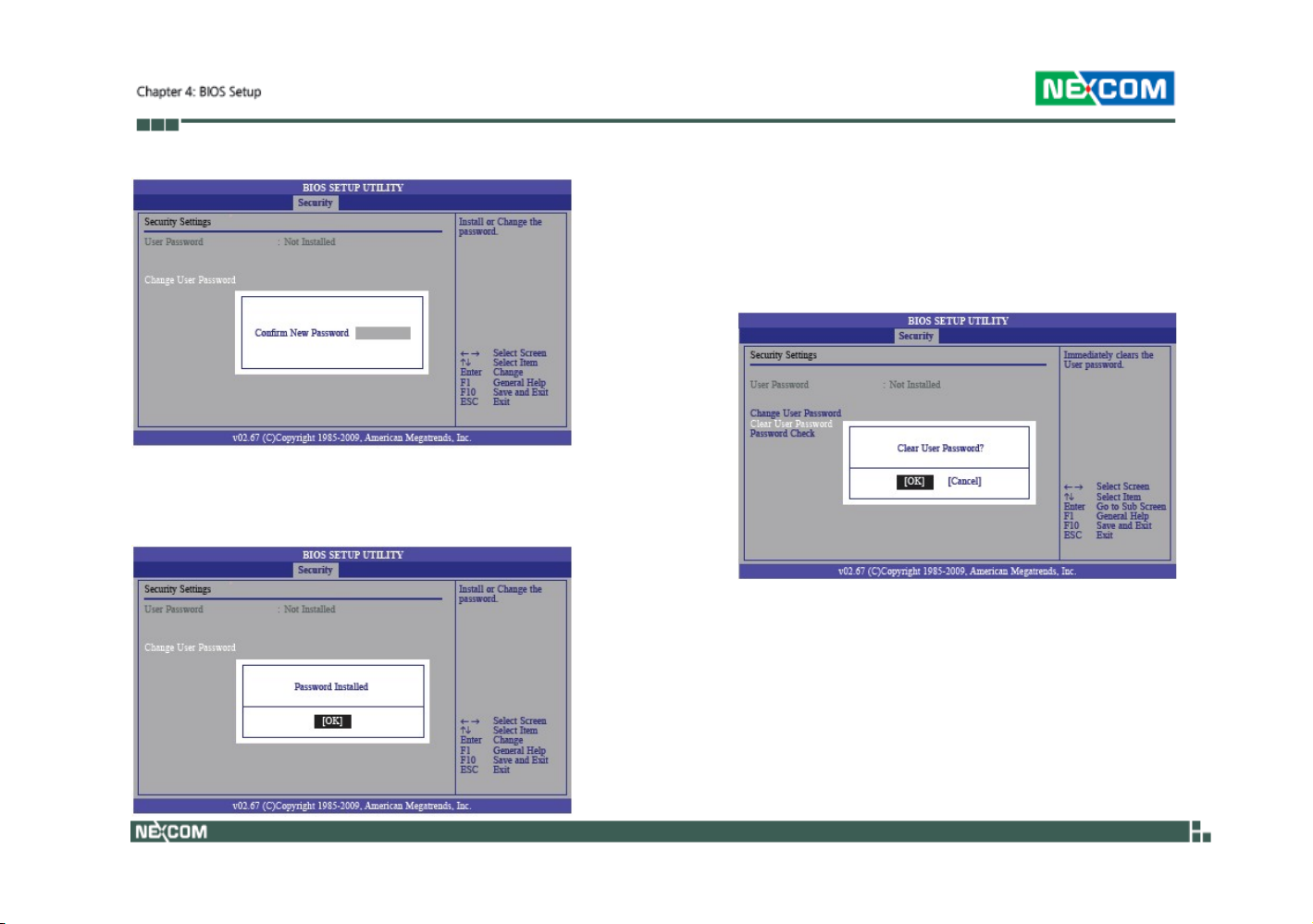Click 'User Password' label in Clear User Password screen
The image size is (1313, 924).
[779, 385]
